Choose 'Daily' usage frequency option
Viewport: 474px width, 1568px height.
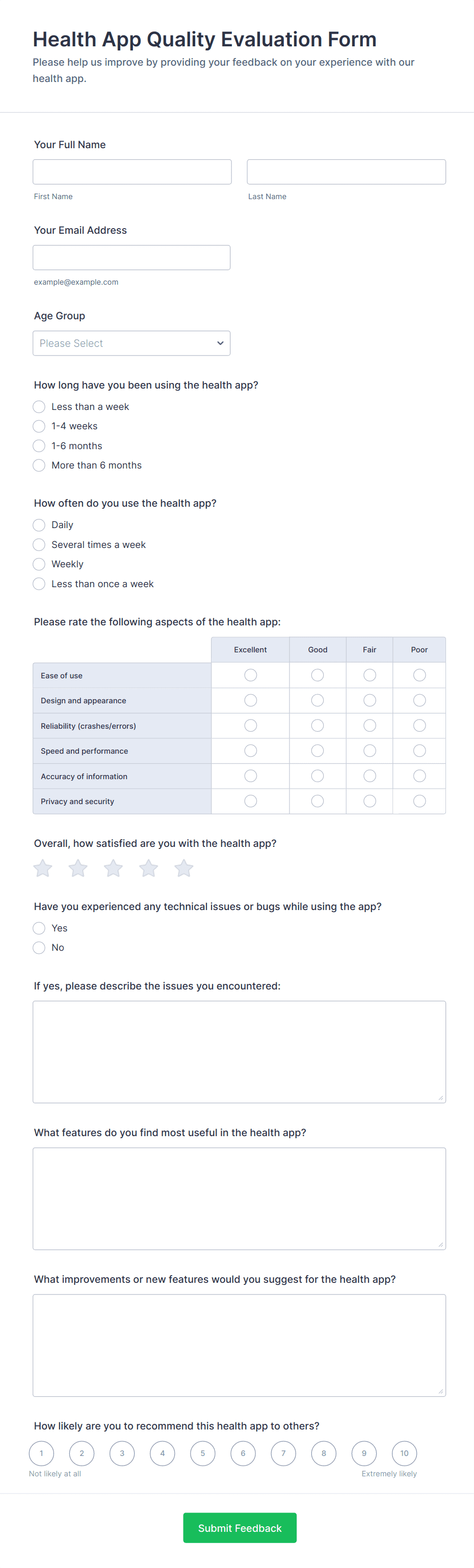(x=39, y=525)
